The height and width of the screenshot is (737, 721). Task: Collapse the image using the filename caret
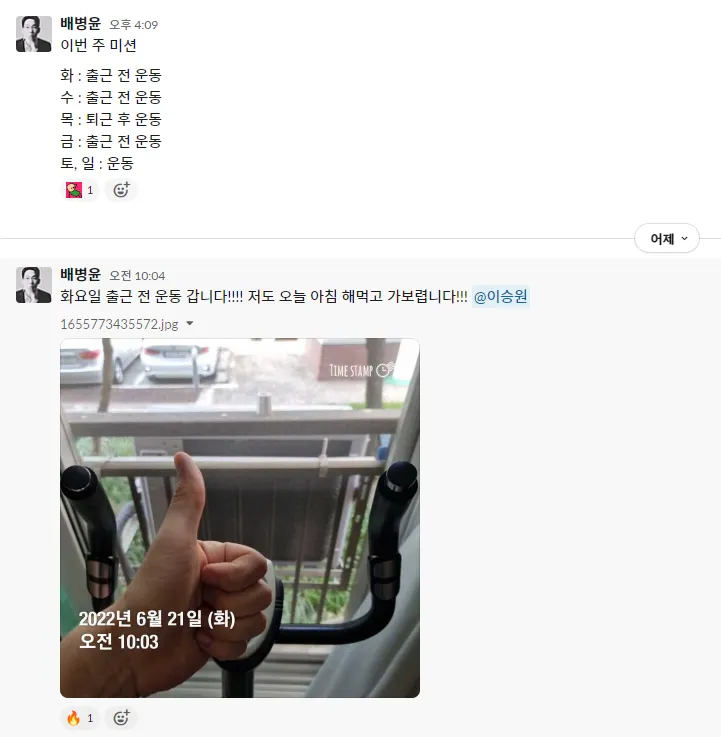[x=189, y=323]
